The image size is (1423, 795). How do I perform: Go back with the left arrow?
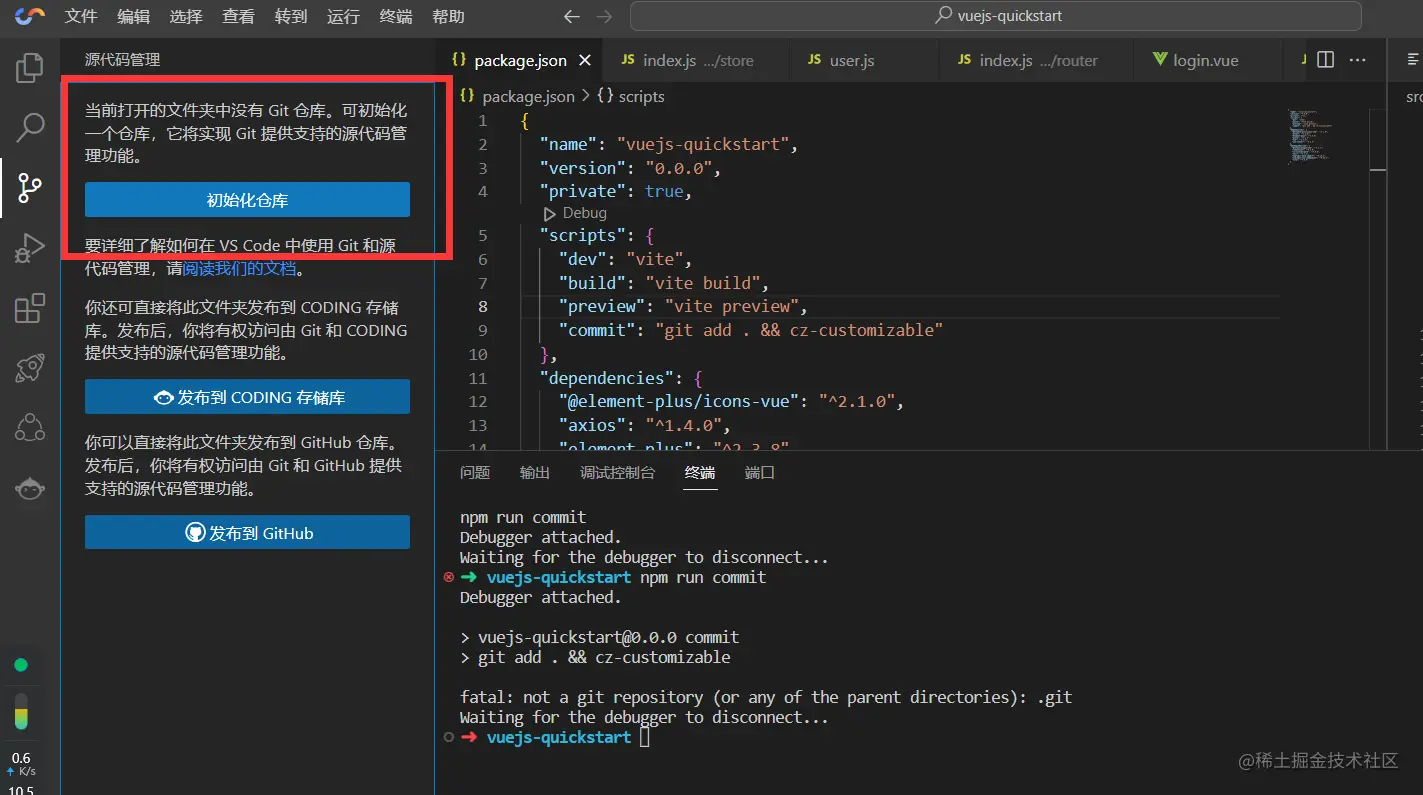point(571,16)
